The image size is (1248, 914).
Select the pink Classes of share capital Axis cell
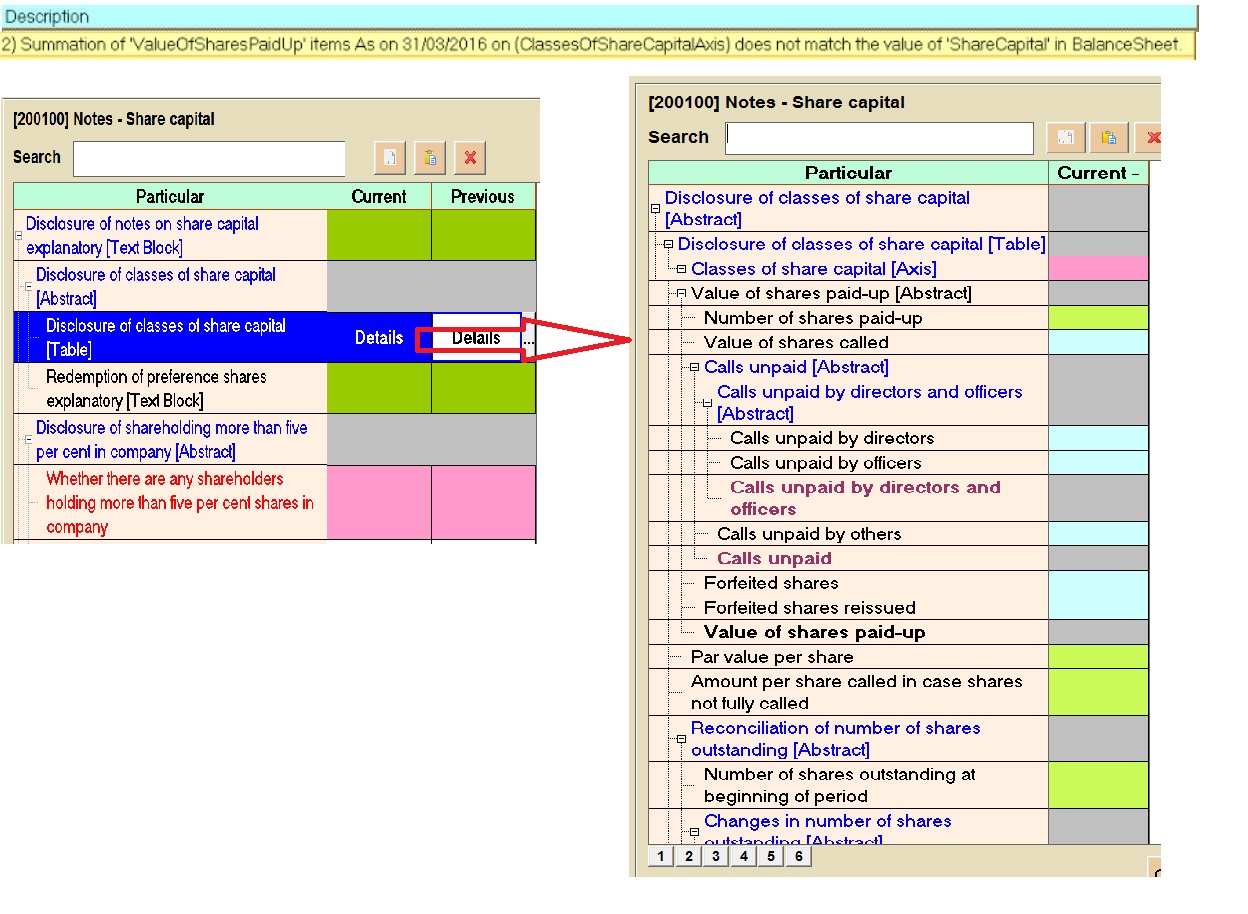point(1097,268)
